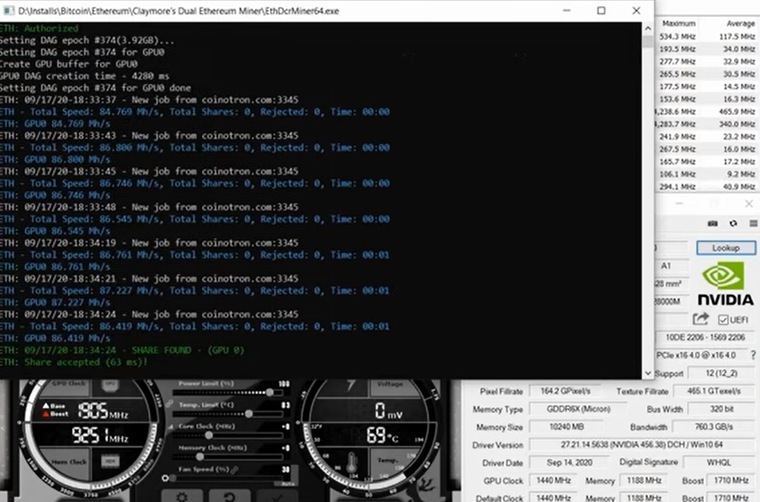Click the thermometer icon on the temperature gauge
The height and width of the screenshot is (502, 760).
tap(352, 463)
